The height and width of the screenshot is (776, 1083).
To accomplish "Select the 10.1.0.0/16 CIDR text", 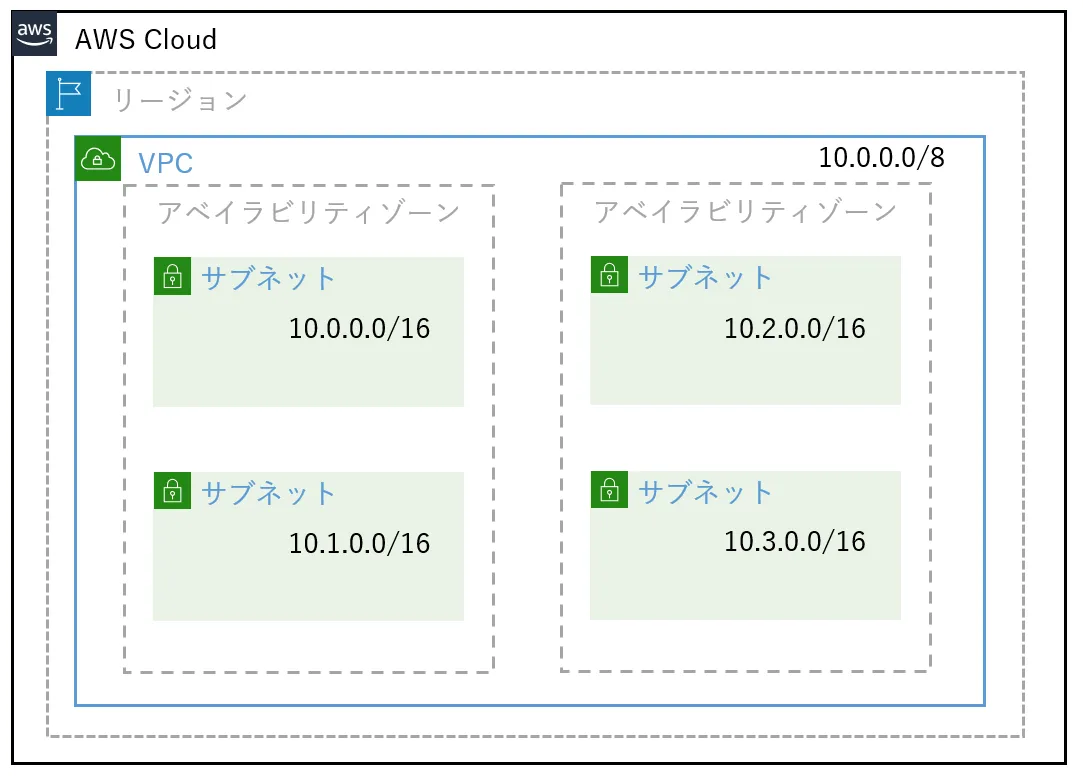I will tap(359, 543).
